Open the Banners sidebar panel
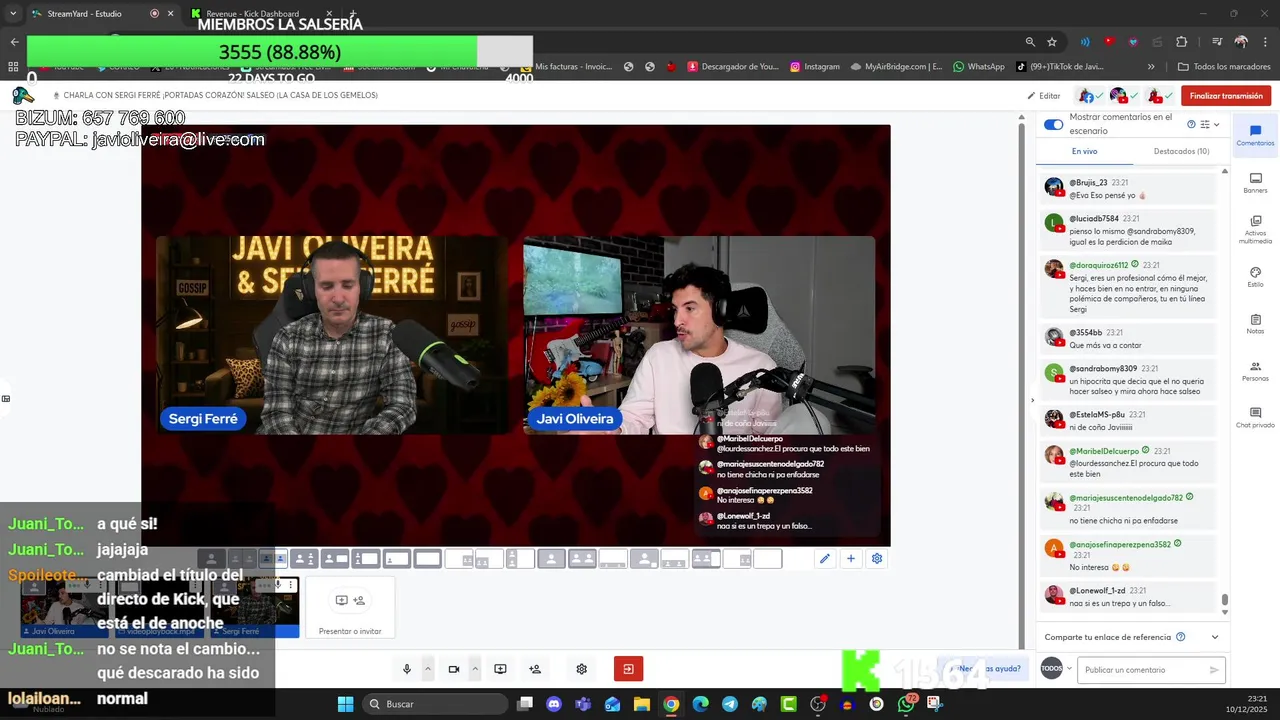The image size is (1280, 720). point(1255,183)
